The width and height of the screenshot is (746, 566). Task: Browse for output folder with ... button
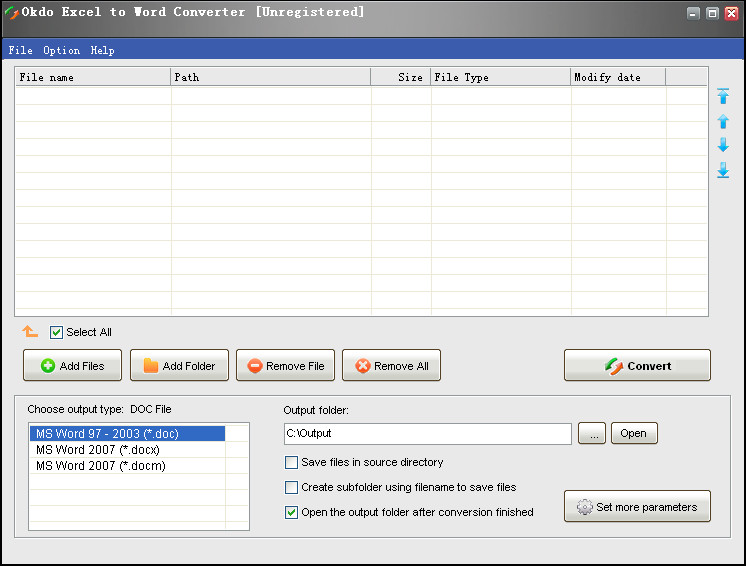click(x=592, y=433)
